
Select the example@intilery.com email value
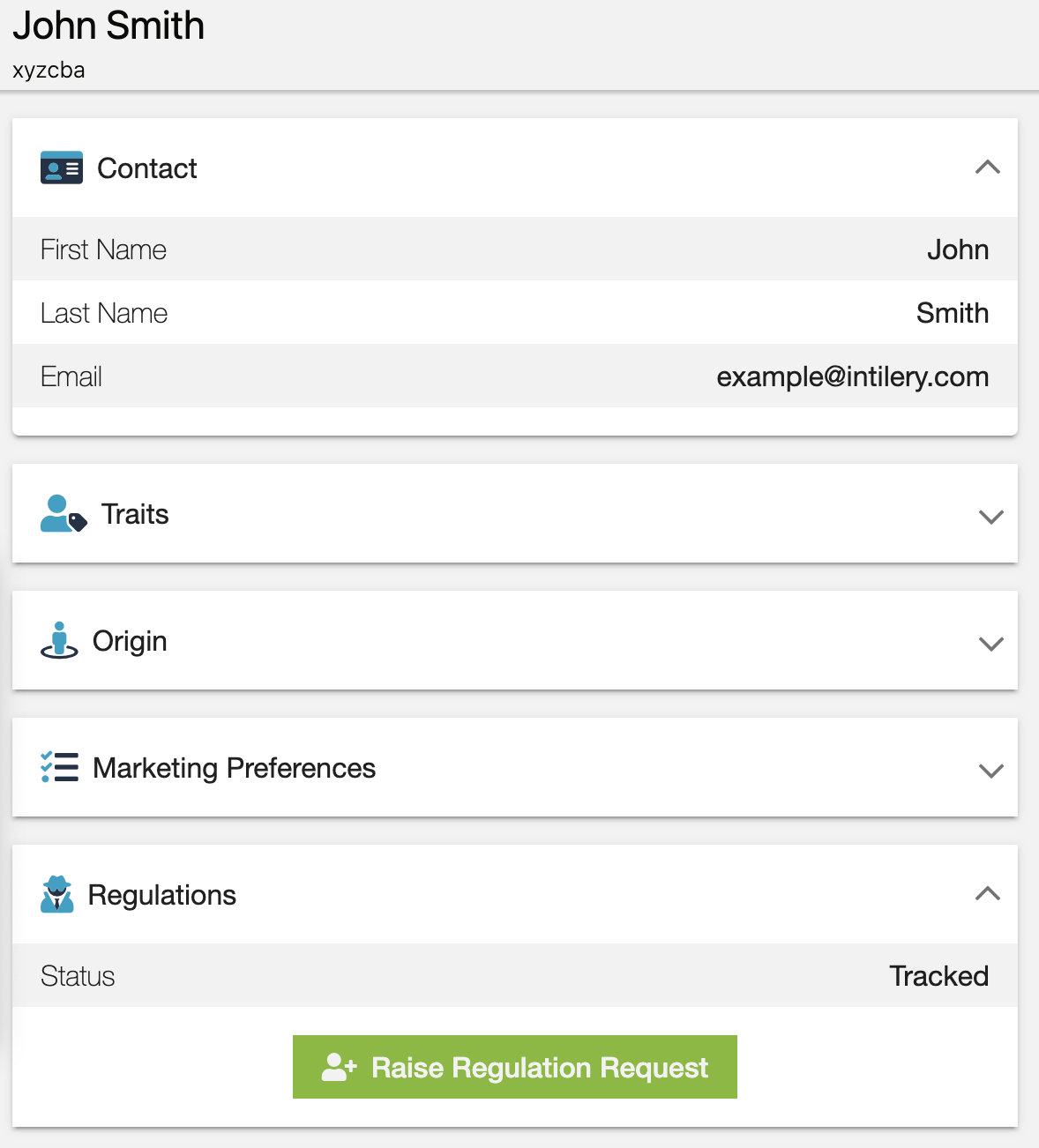click(853, 376)
